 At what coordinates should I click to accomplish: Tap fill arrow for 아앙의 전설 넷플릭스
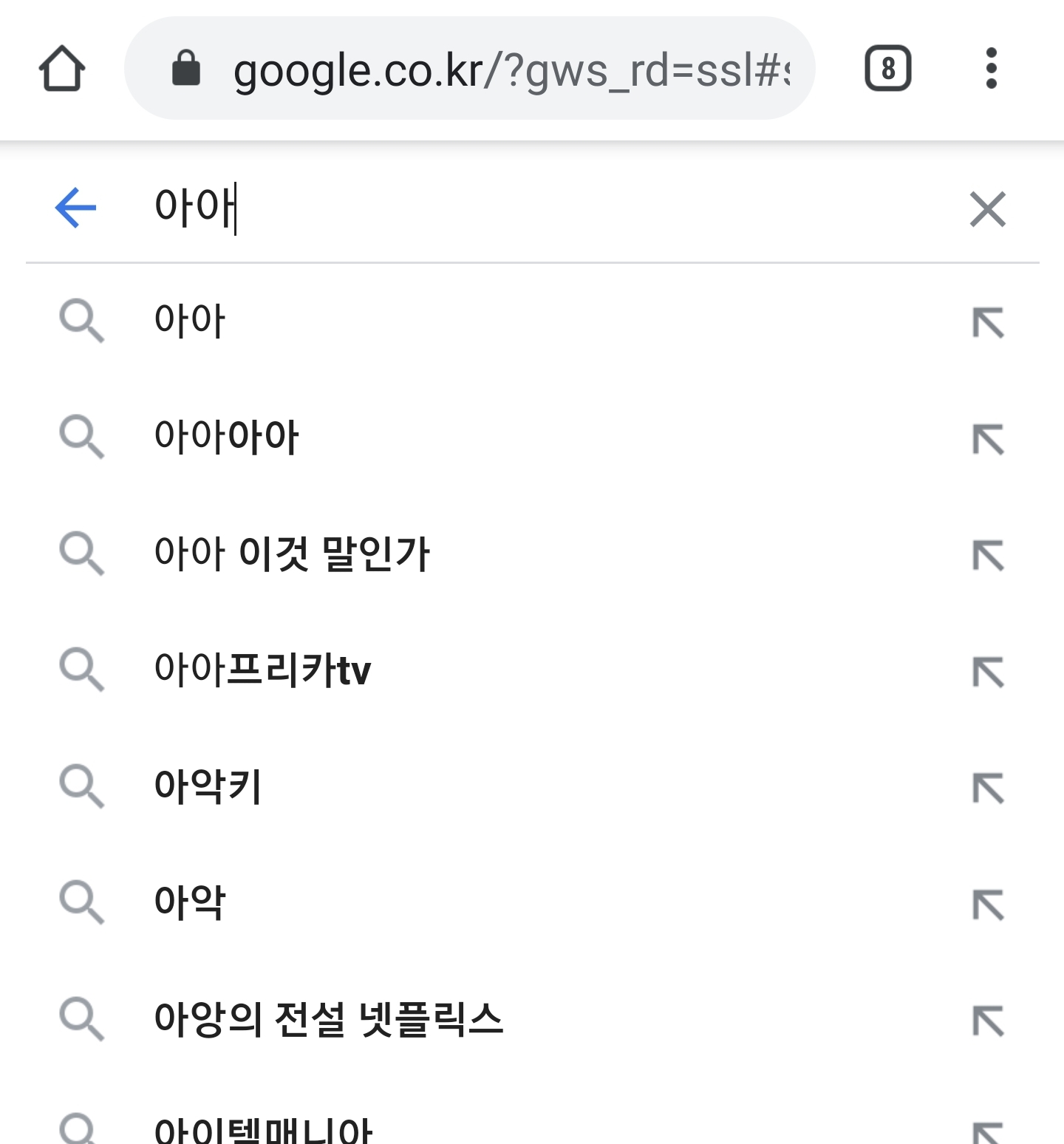[x=988, y=1021]
